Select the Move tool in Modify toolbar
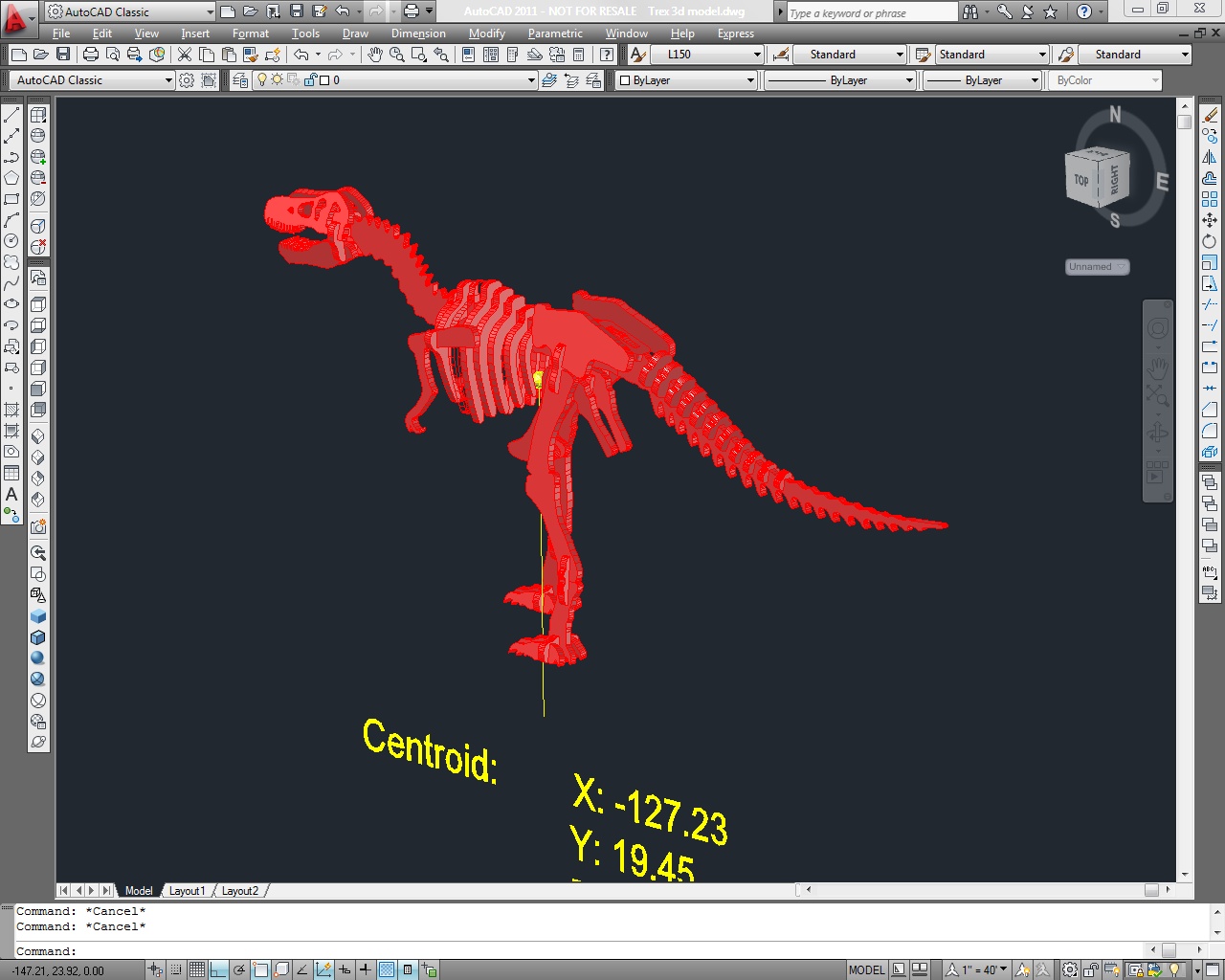Screen dimensions: 1225x980 [x=1210, y=220]
